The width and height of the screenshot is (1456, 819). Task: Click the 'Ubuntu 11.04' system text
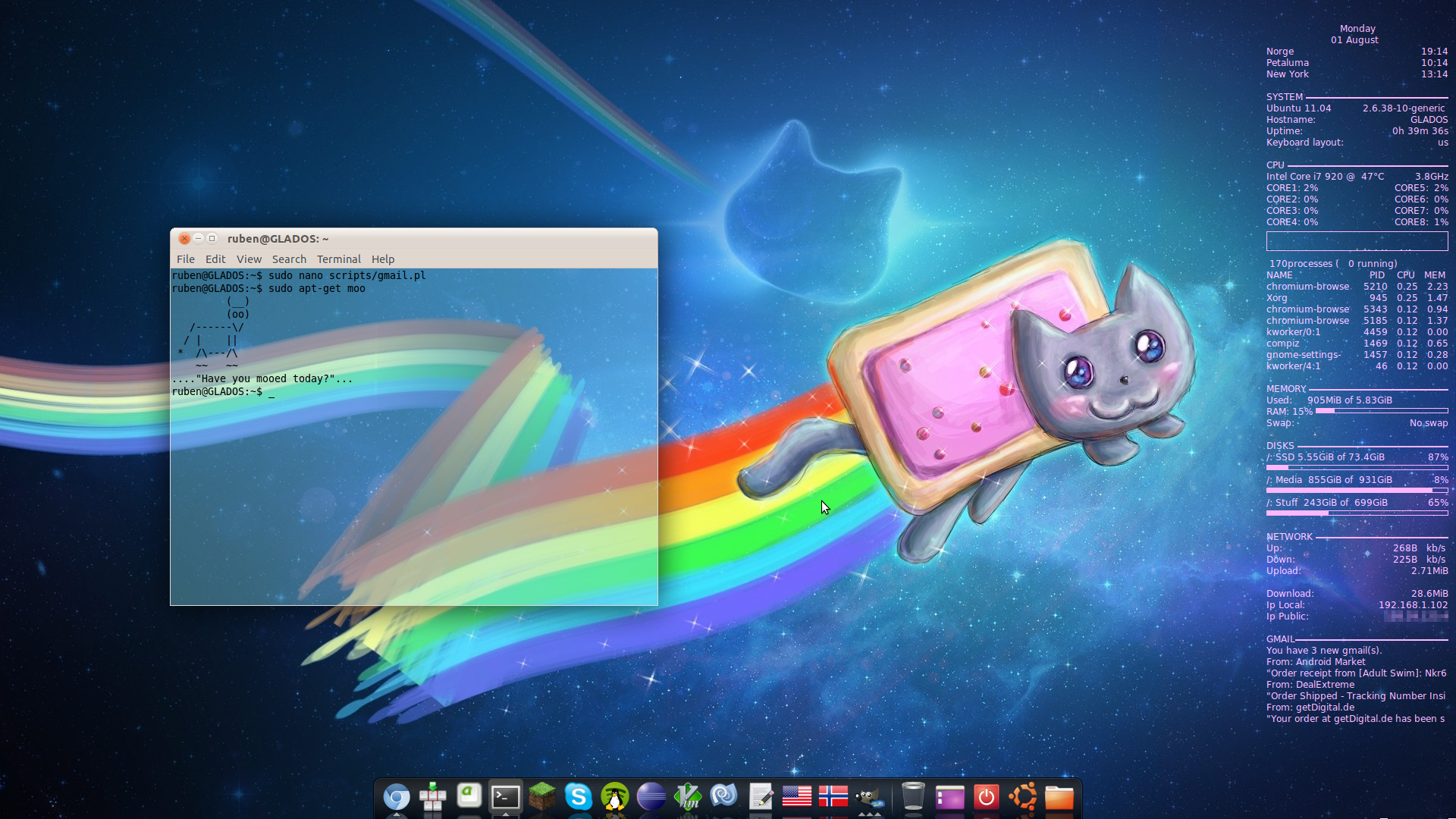click(1298, 108)
